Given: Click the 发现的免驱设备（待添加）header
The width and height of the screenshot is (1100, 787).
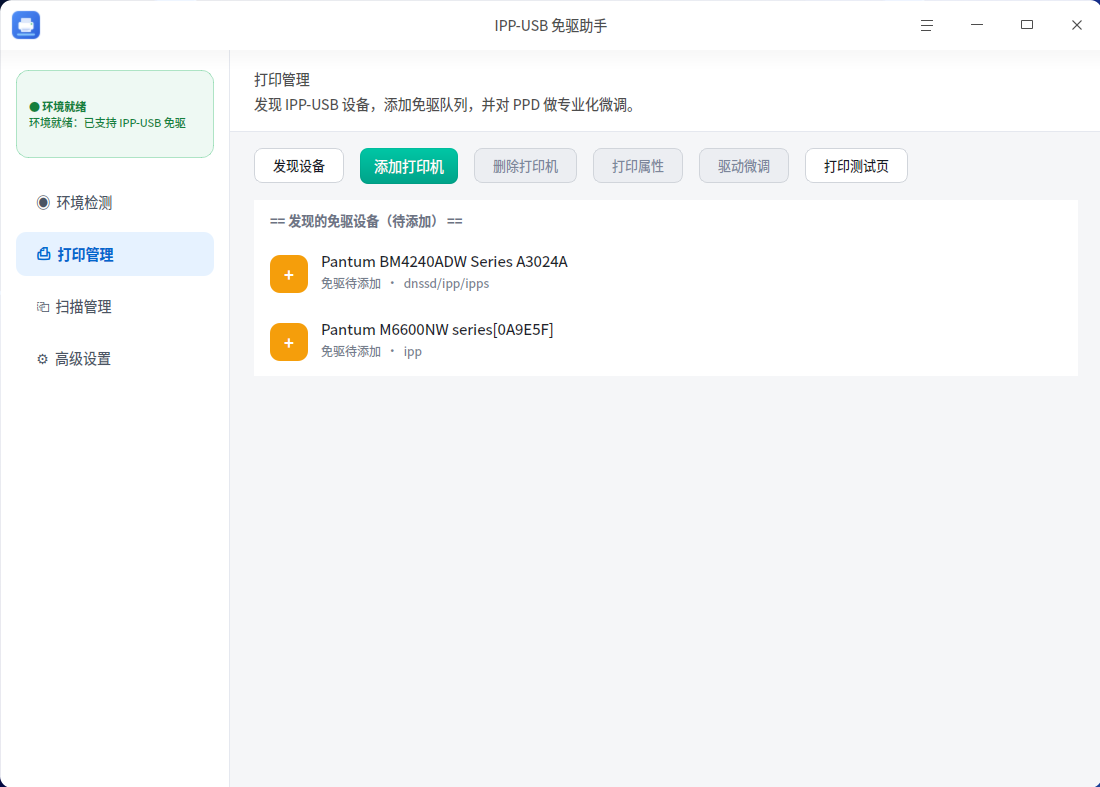Looking at the screenshot, I should pos(366,222).
